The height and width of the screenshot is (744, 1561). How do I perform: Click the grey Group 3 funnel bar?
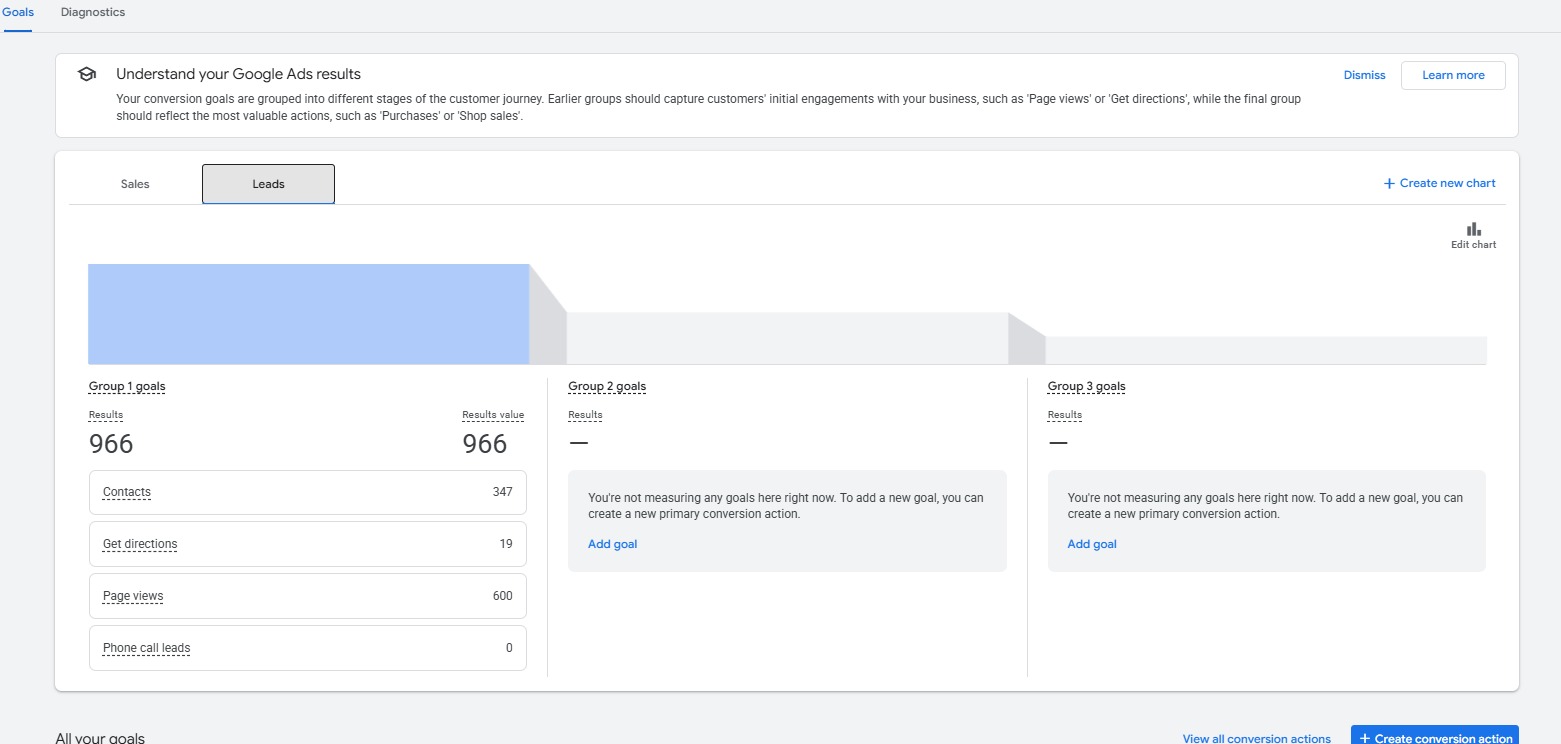tap(1266, 350)
